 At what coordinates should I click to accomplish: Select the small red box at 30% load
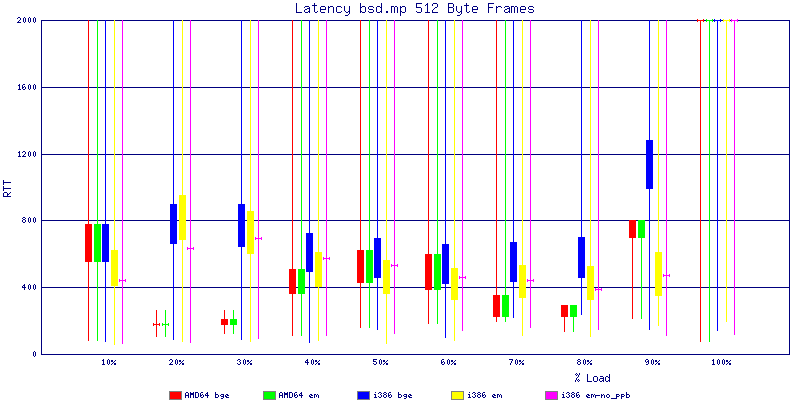click(x=224, y=322)
